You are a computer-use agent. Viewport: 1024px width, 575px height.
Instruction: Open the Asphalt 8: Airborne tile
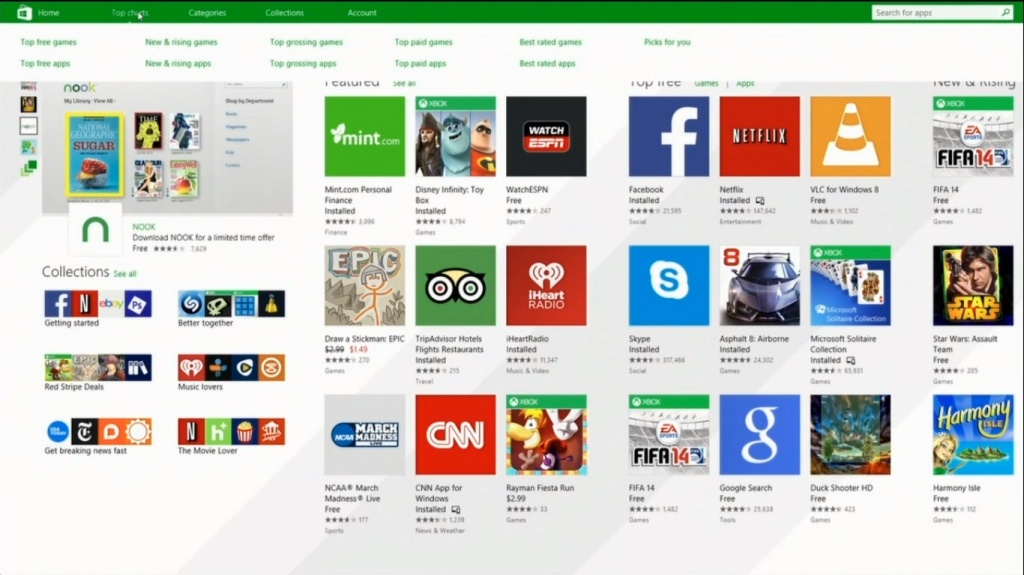pyautogui.click(x=760, y=286)
